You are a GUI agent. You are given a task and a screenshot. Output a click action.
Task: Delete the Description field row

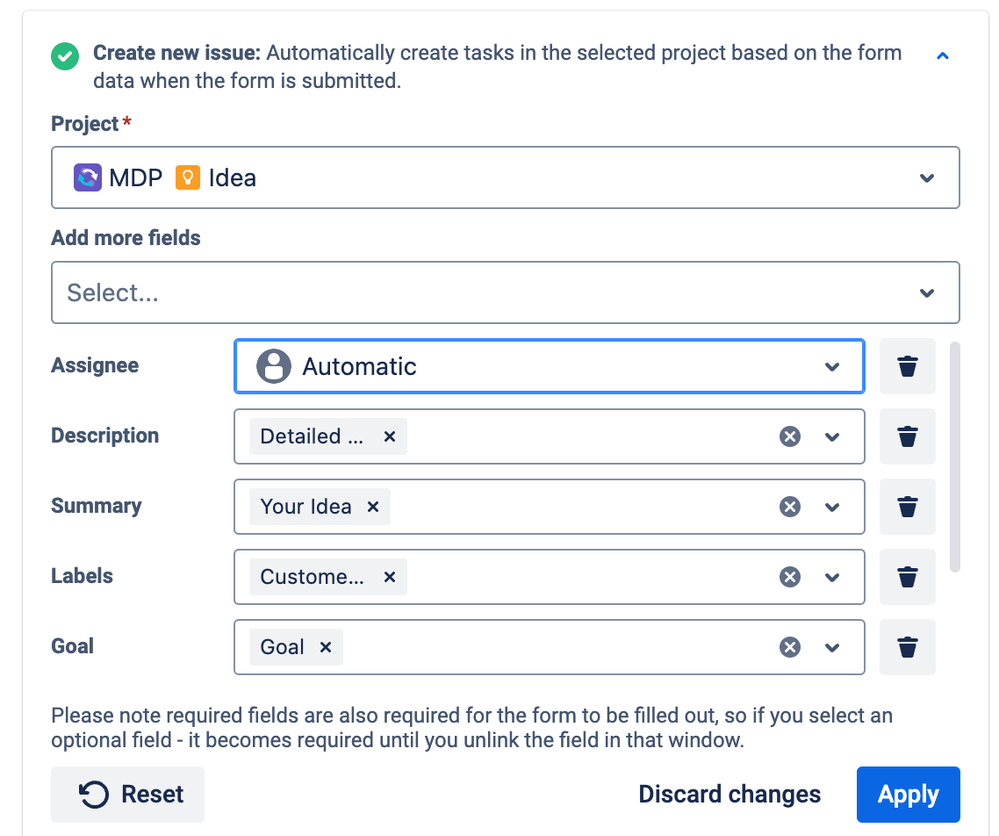907,436
